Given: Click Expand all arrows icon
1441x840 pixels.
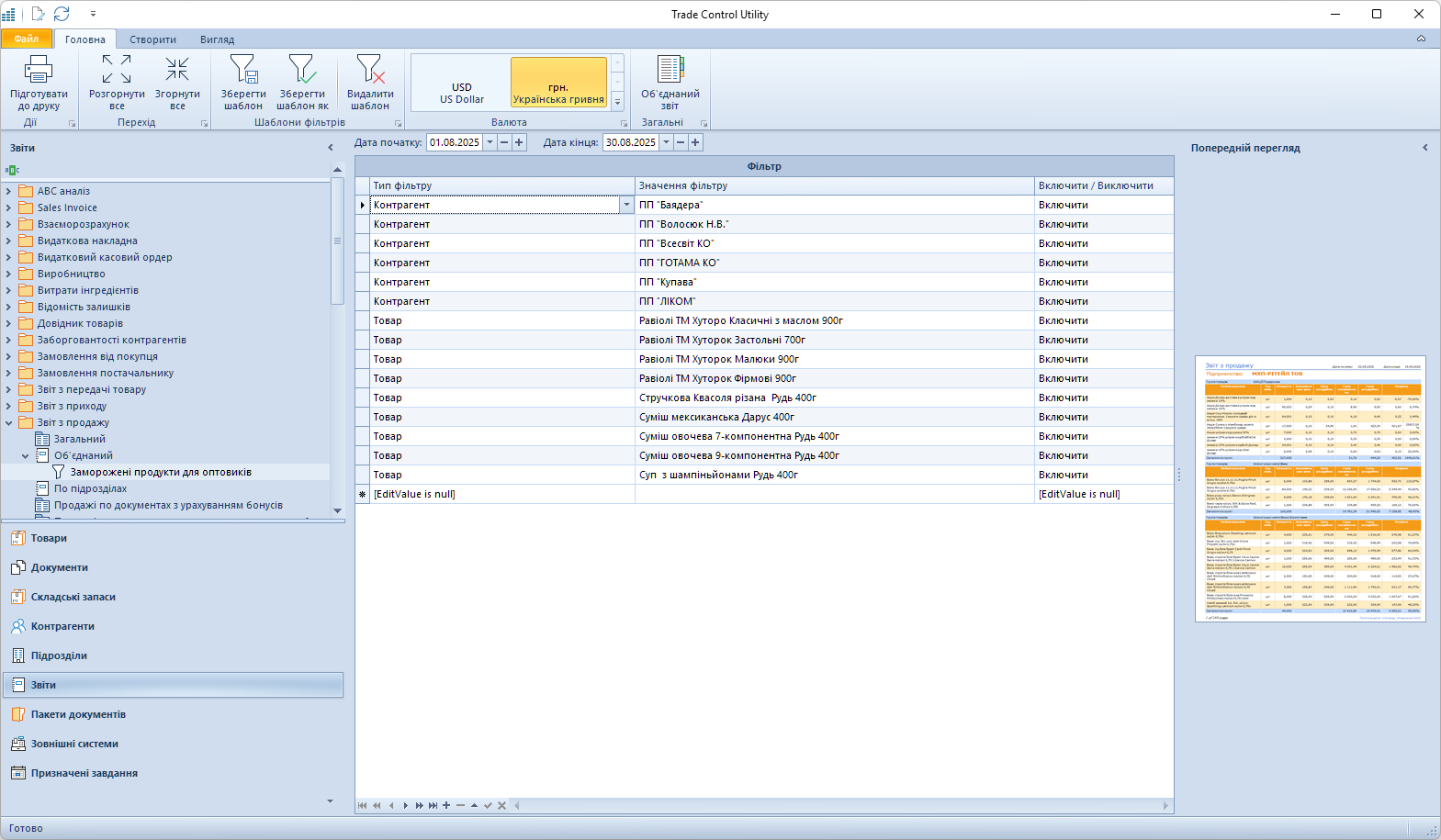Looking at the screenshot, I should 117,70.
